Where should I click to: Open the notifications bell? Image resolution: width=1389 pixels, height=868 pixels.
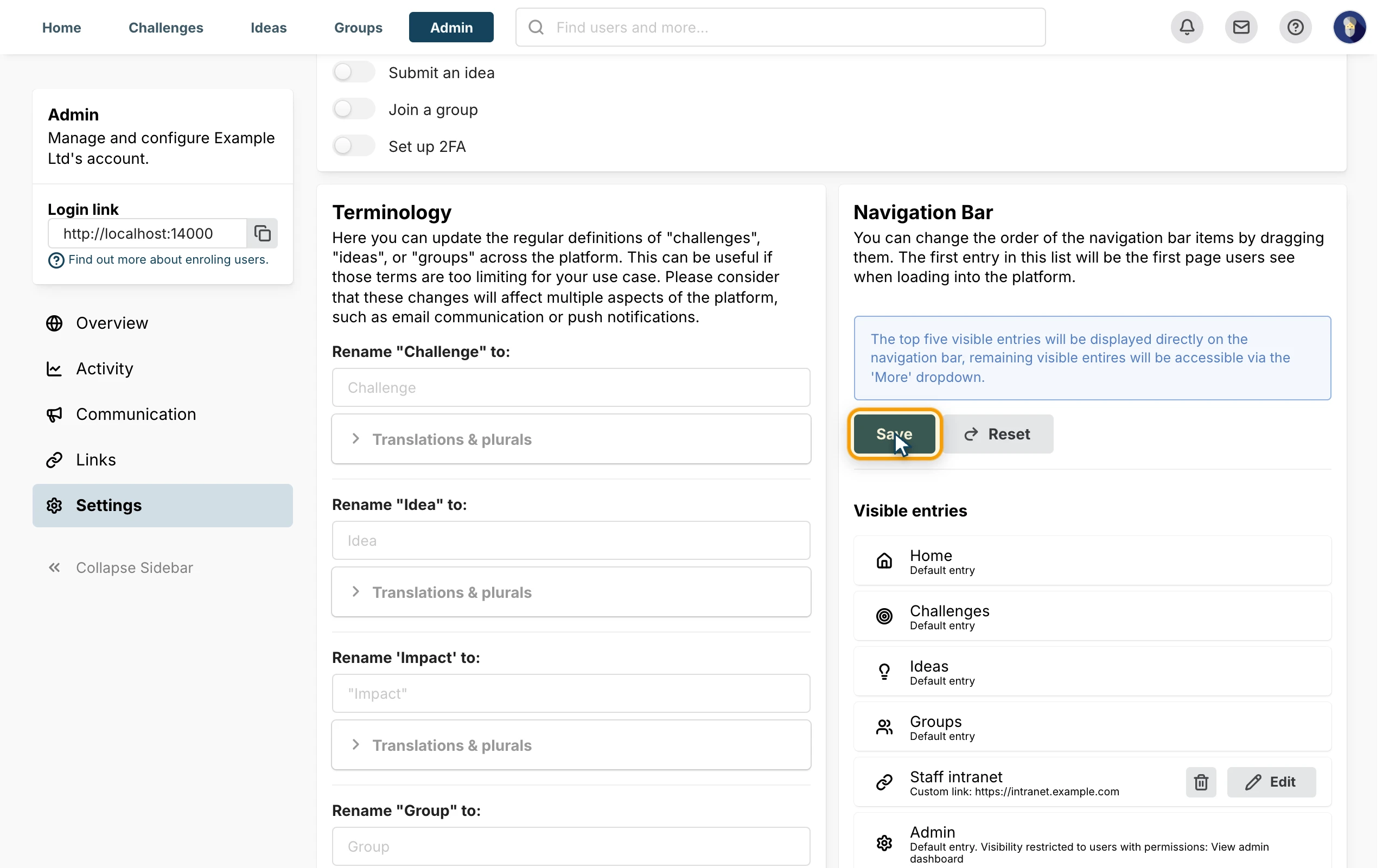coord(1187,27)
